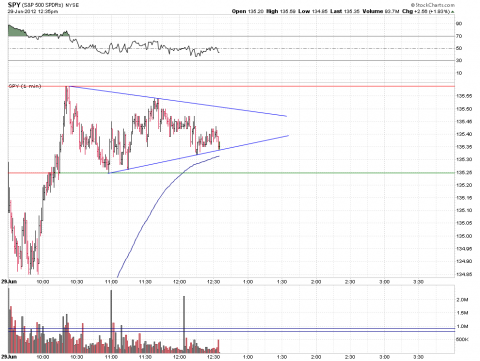The image size is (480, 361).
Task: Click the 135.25 price axis label
Action: click(x=464, y=172)
